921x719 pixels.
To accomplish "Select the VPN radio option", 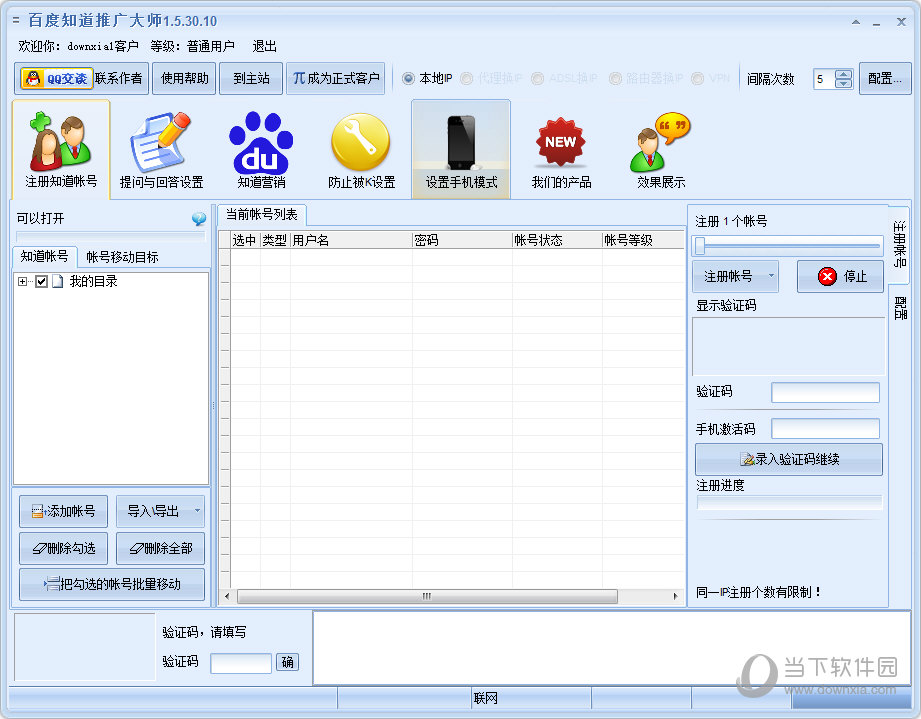I will [710, 78].
